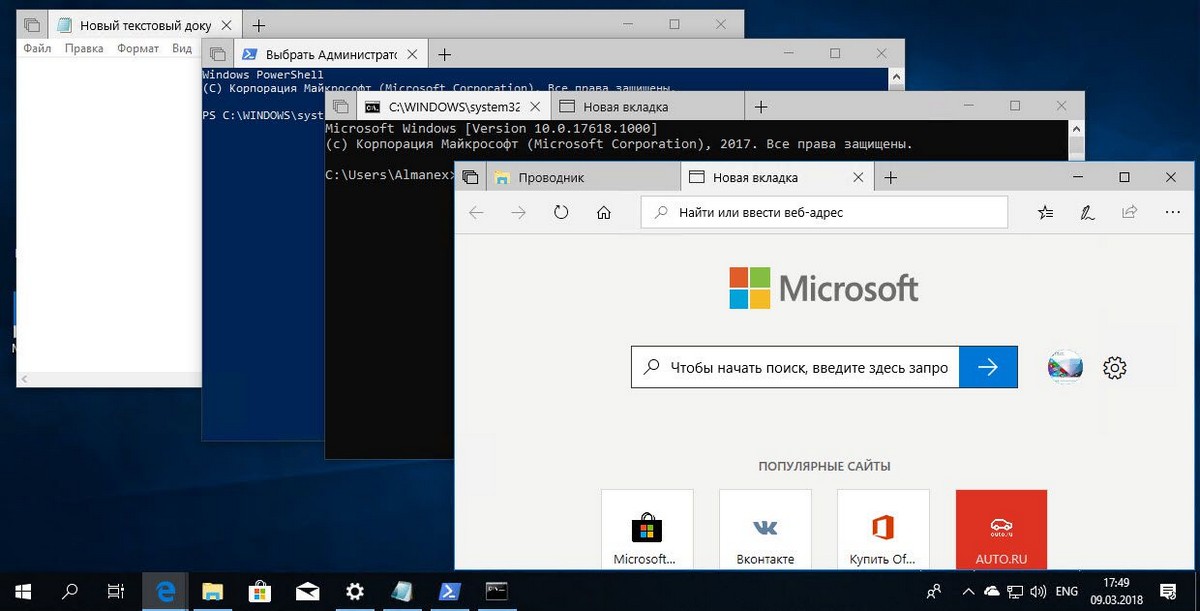Open Task View on the taskbar
This screenshot has width=1200, height=611.
(x=117, y=591)
